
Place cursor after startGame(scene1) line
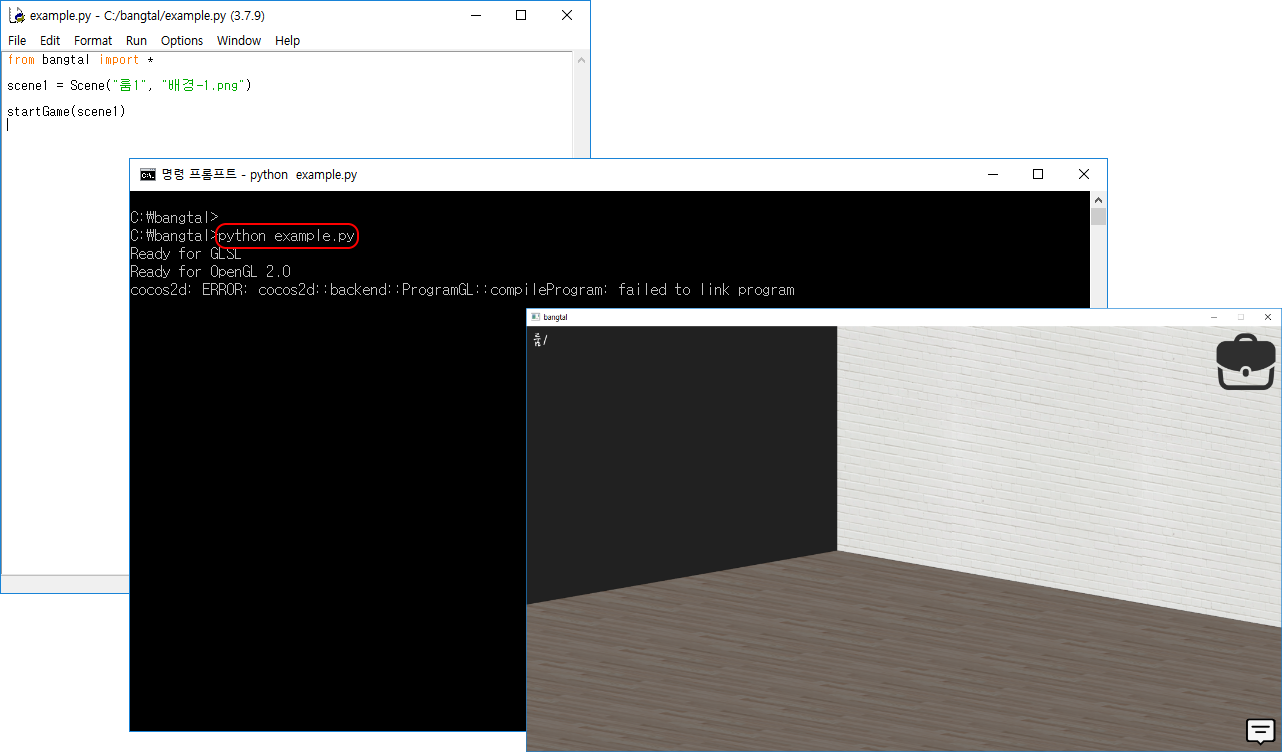tap(127, 111)
